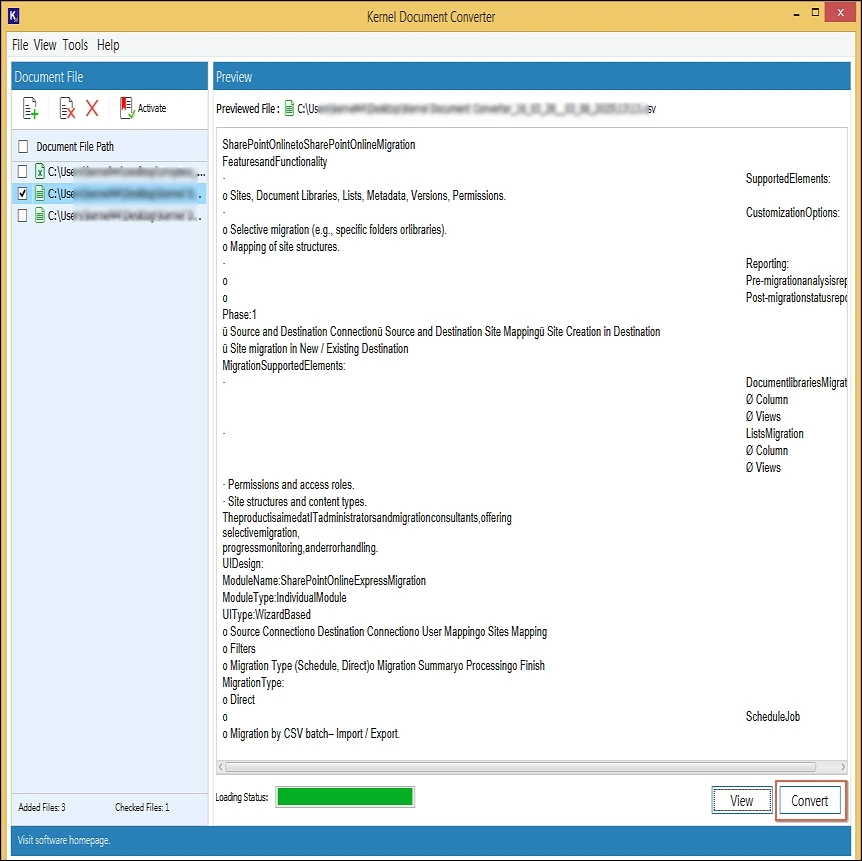Select the third file path row

pyautogui.click(x=110, y=216)
